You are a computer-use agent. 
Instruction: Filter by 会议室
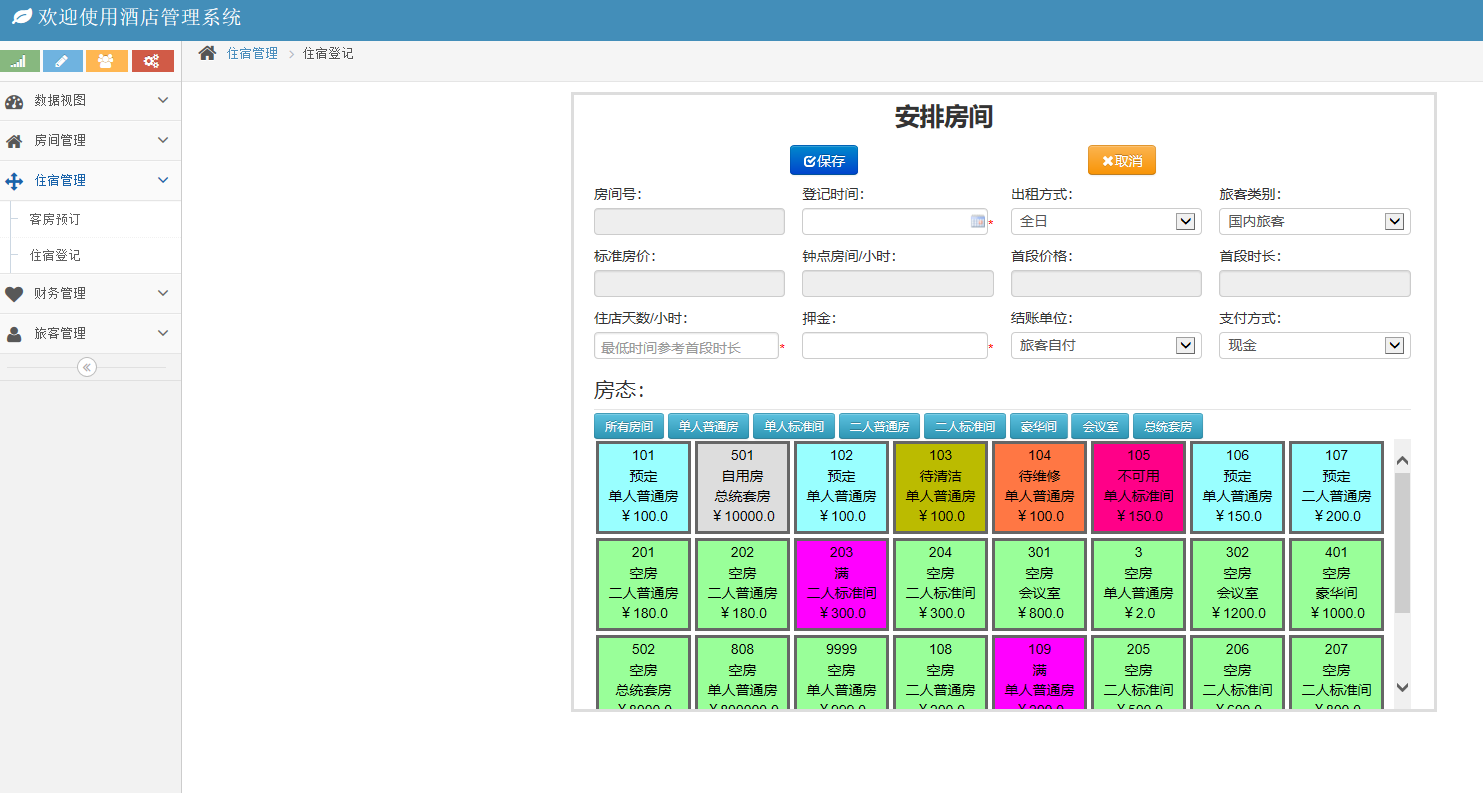(x=1100, y=426)
